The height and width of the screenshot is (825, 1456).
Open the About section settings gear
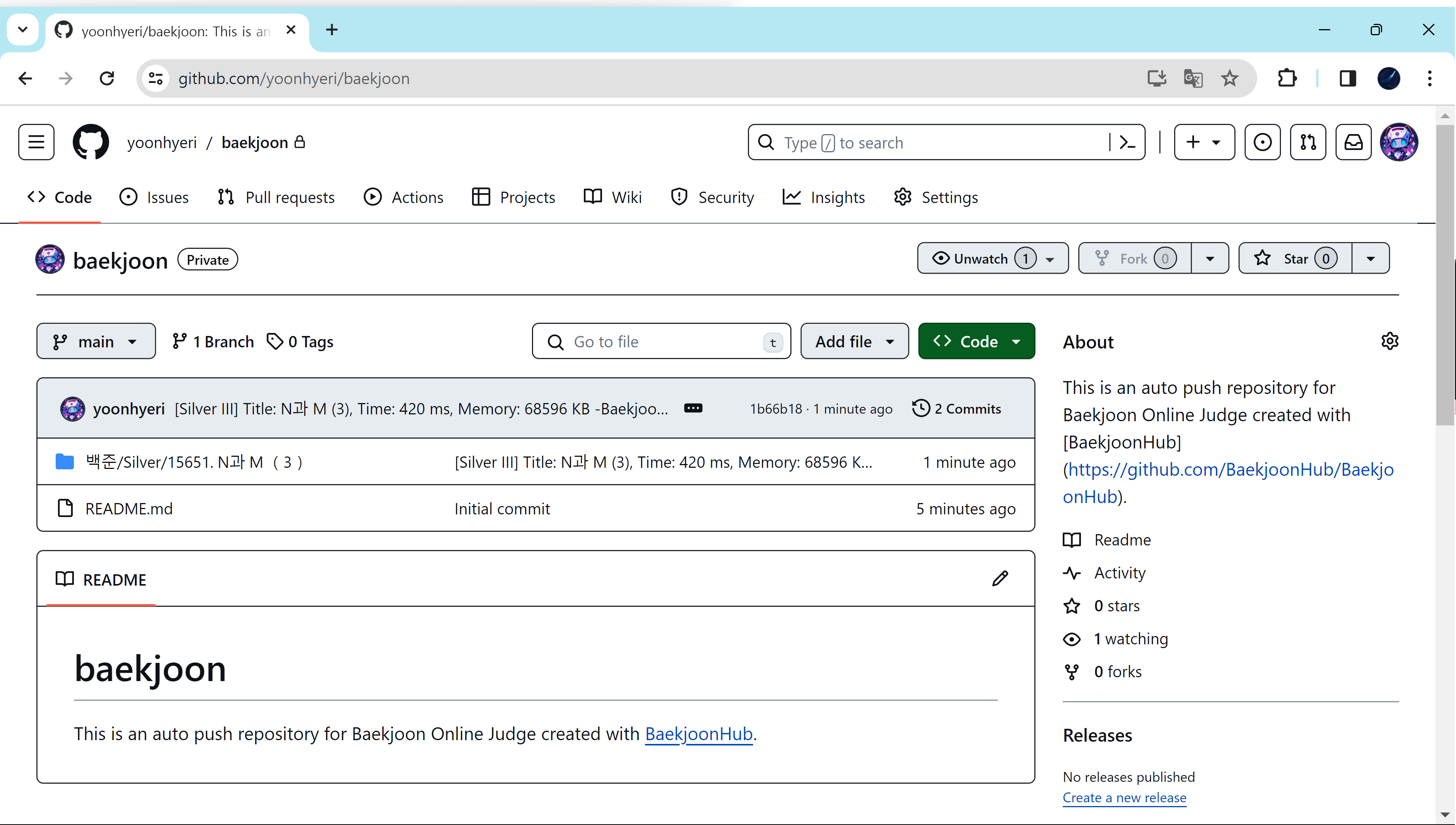[x=1389, y=341]
